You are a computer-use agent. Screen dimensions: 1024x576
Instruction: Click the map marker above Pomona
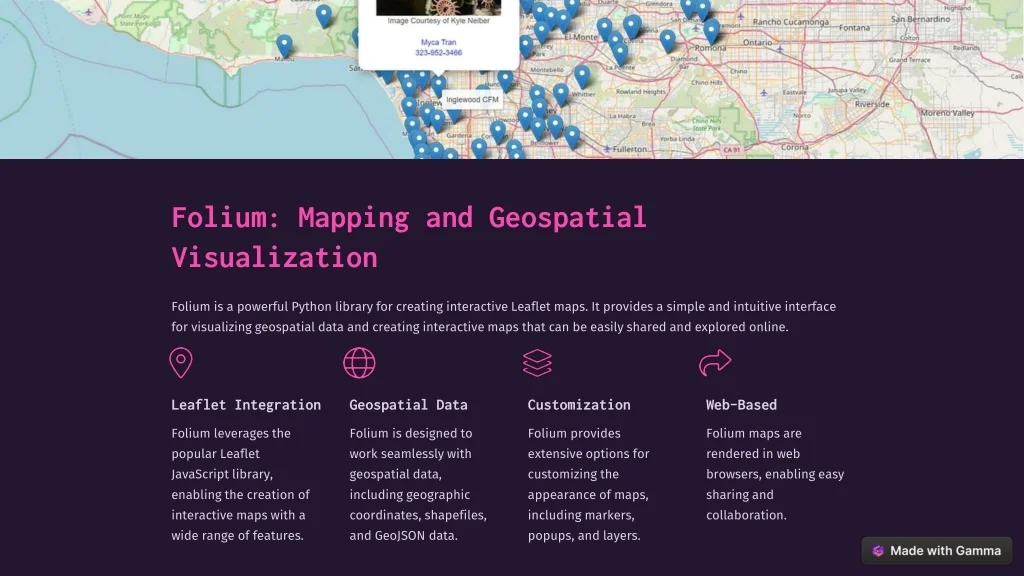tap(711, 30)
